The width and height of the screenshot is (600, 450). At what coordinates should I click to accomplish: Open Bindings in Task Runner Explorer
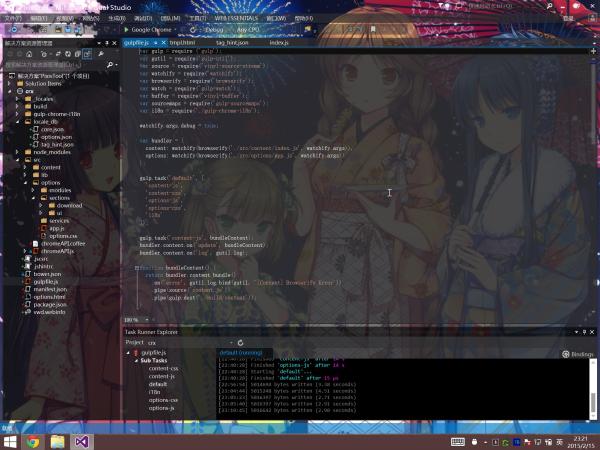(577, 354)
